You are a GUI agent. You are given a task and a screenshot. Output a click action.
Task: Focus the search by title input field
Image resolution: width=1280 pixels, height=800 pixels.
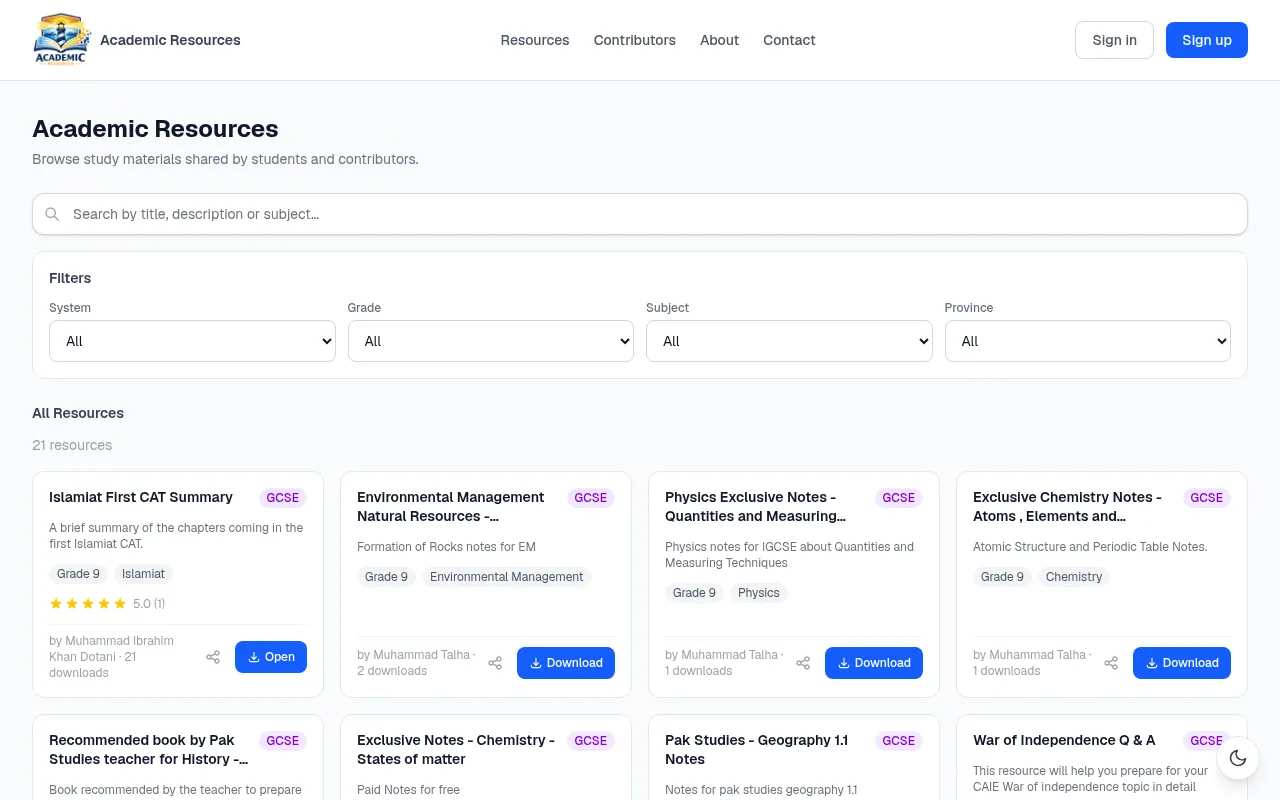click(640, 214)
